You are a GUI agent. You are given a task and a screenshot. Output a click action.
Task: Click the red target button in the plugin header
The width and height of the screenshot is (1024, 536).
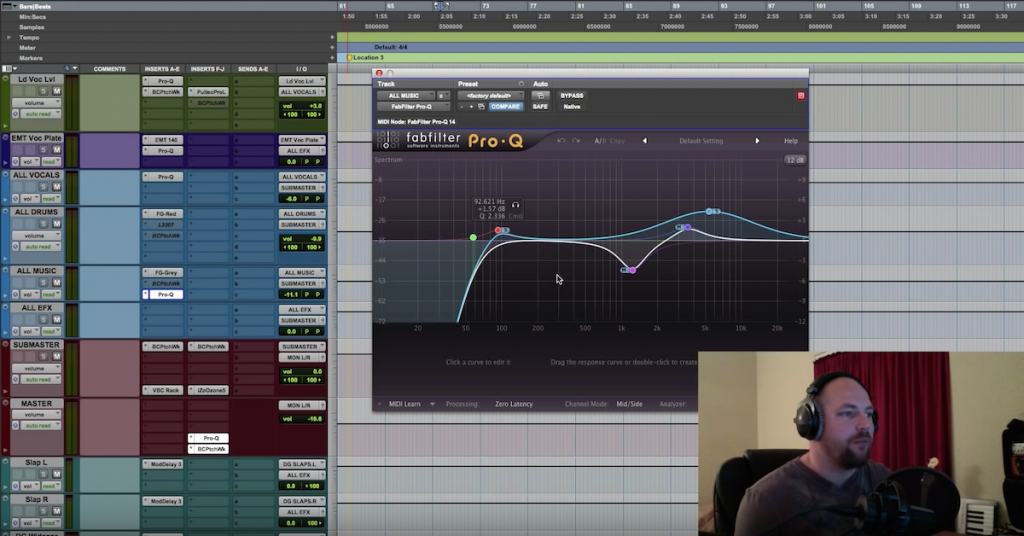(801, 95)
